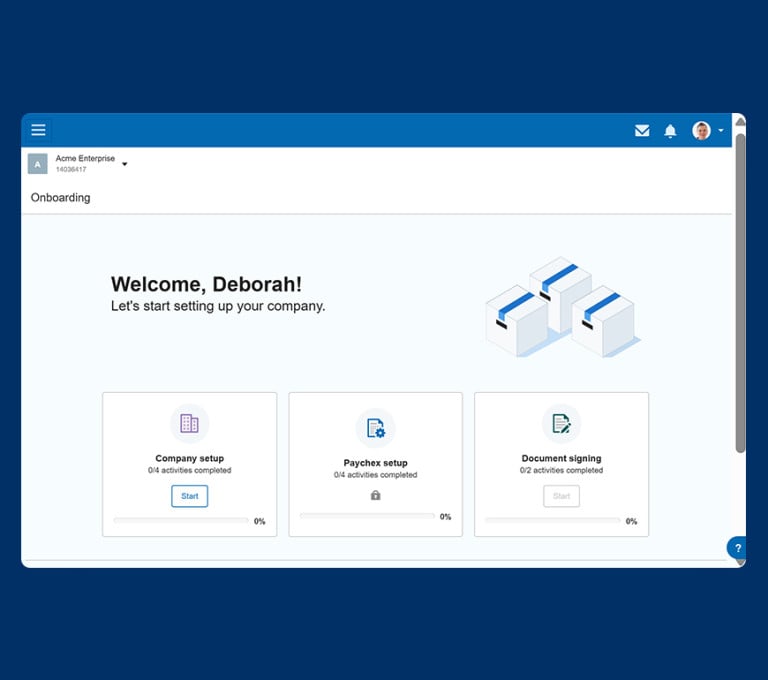Click the user profile avatar
Screen dimensions: 768x680
click(701, 130)
